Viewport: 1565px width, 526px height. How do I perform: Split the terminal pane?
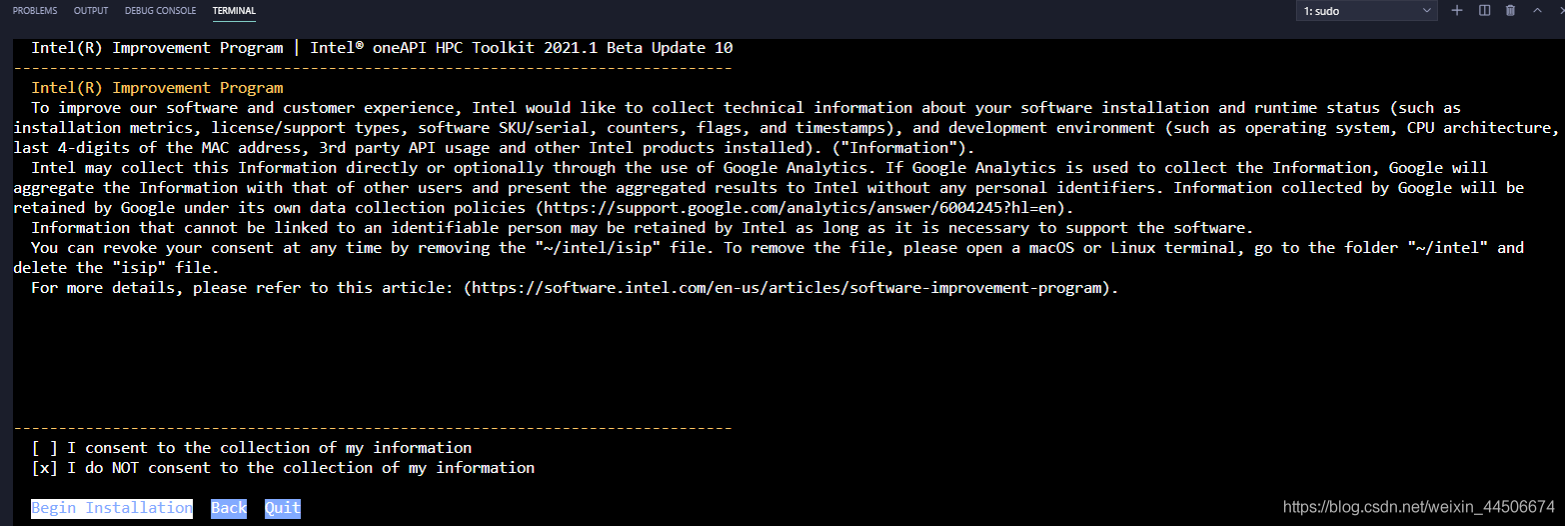1484,10
